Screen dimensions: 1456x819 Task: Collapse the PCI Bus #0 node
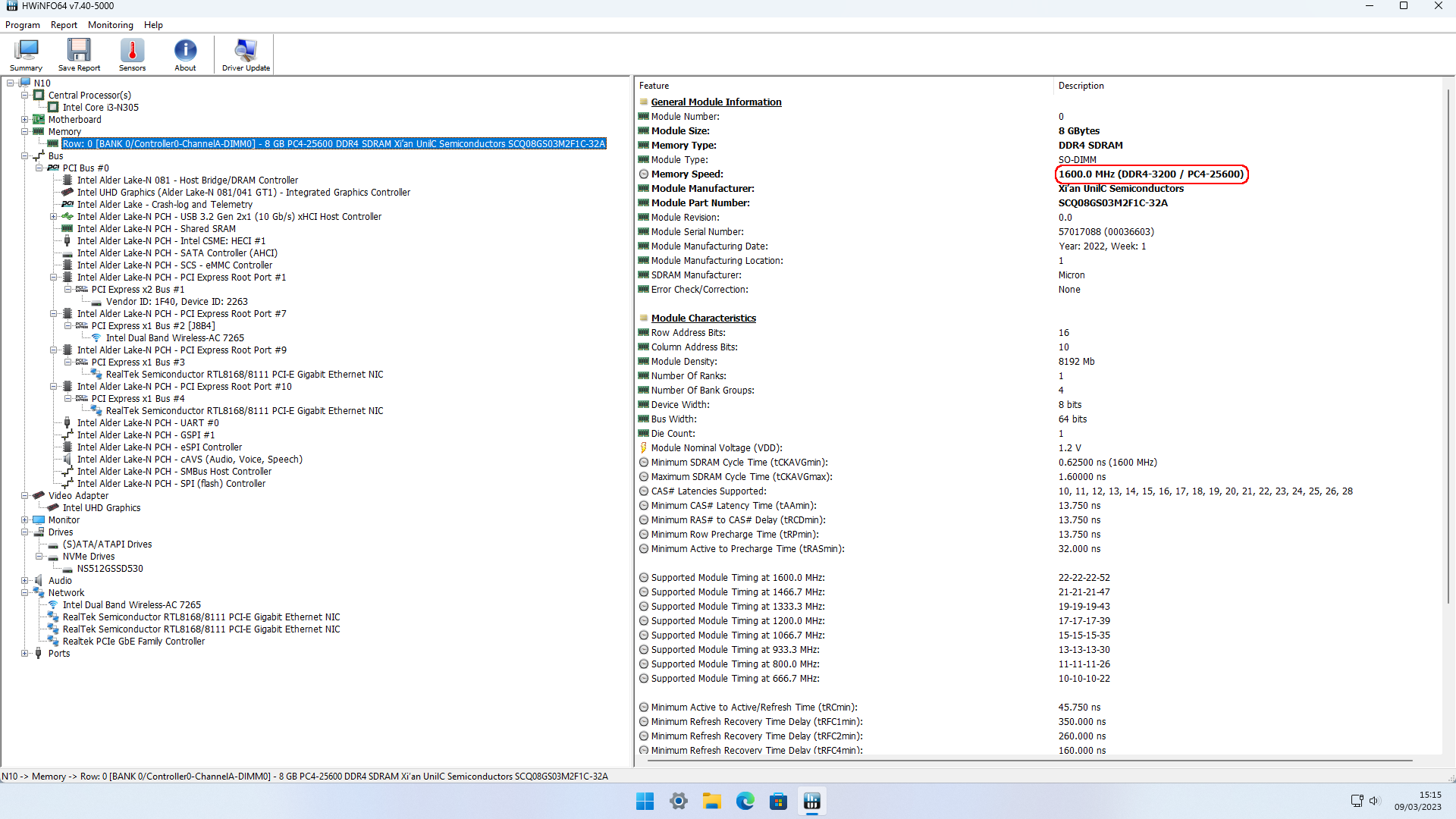click(x=39, y=168)
